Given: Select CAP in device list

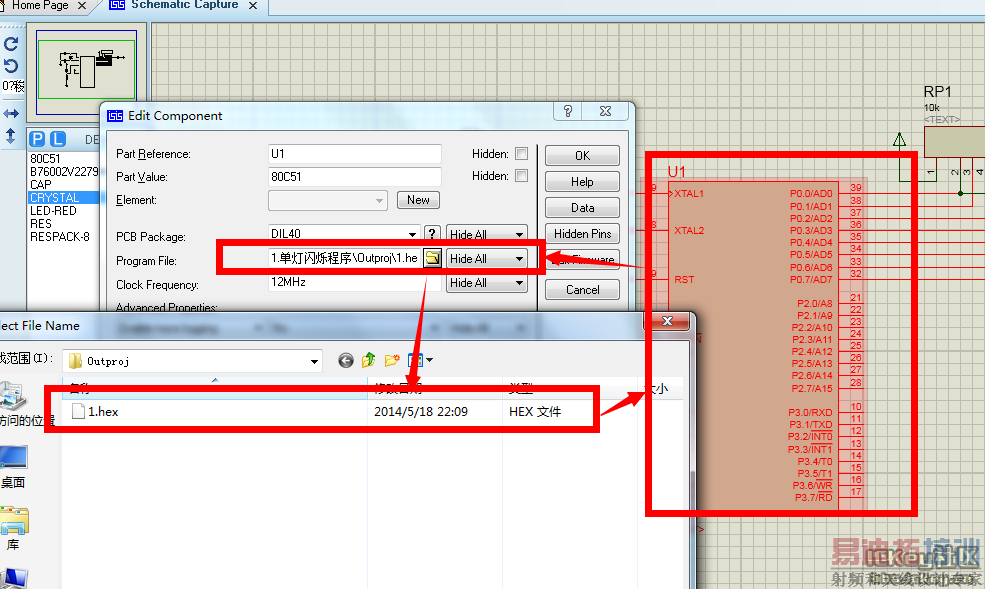Looking at the screenshot, I should pyautogui.click(x=41, y=185).
